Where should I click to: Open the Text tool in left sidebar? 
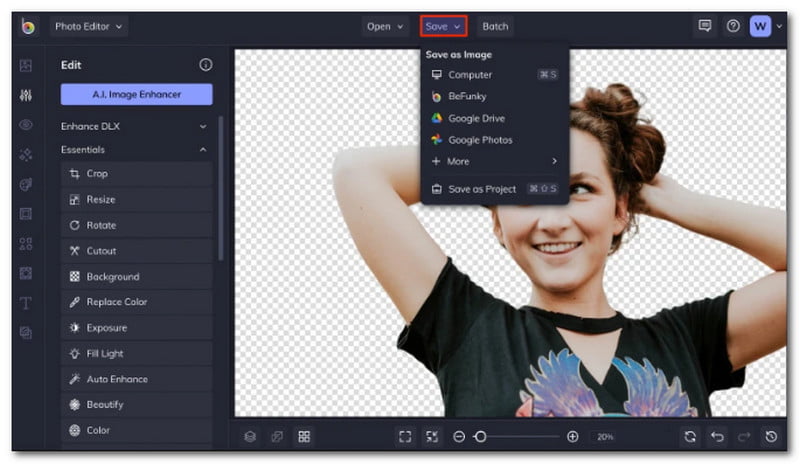(x=26, y=303)
